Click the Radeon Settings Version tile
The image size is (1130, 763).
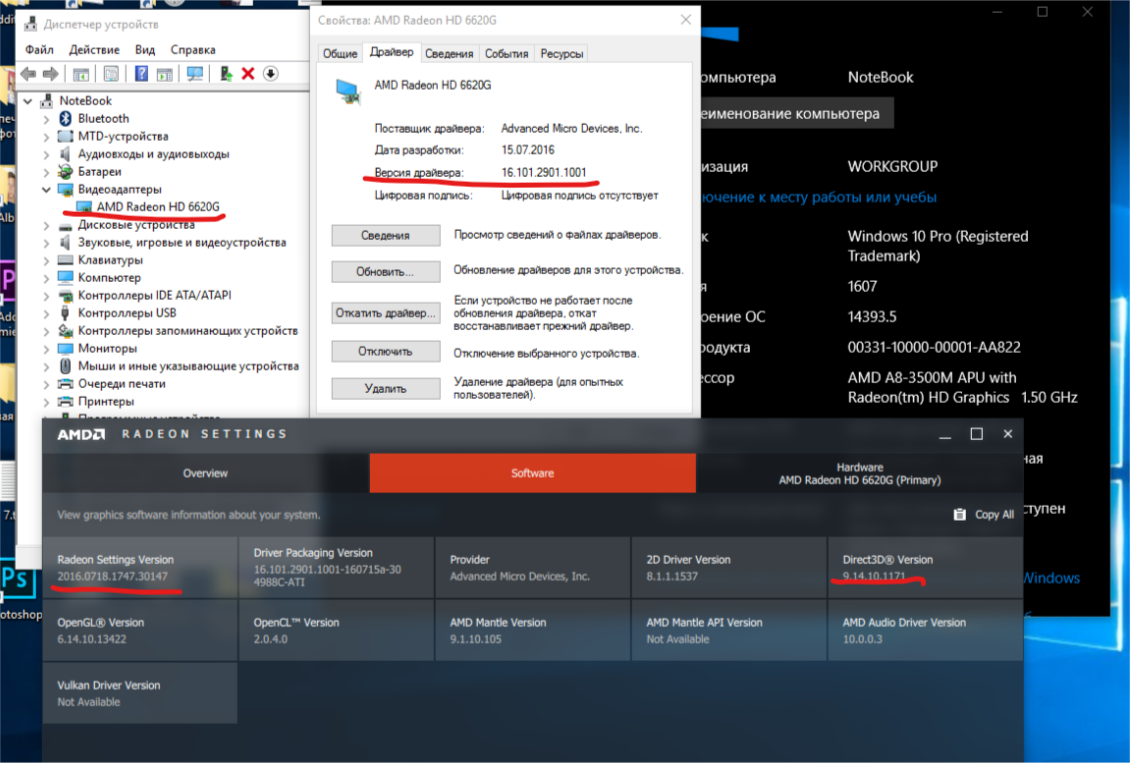click(140, 568)
